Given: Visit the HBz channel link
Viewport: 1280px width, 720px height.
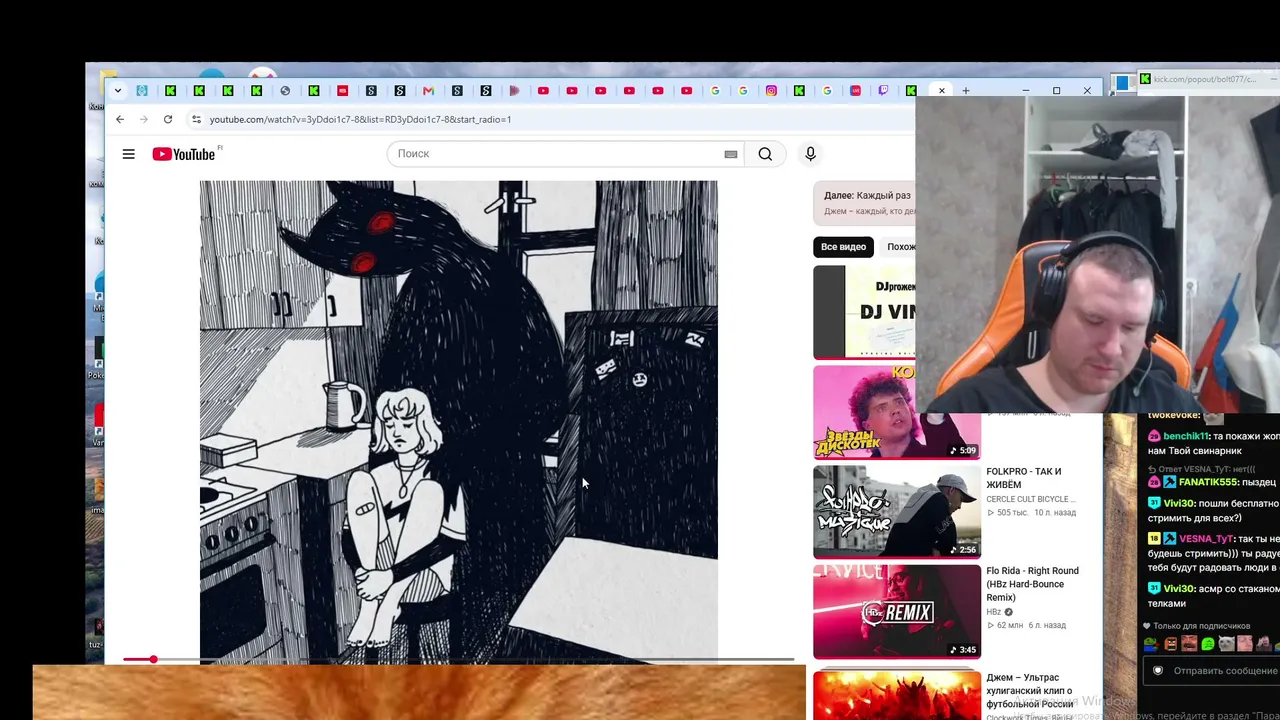Looking at the screenshot, I should point(993,612).
